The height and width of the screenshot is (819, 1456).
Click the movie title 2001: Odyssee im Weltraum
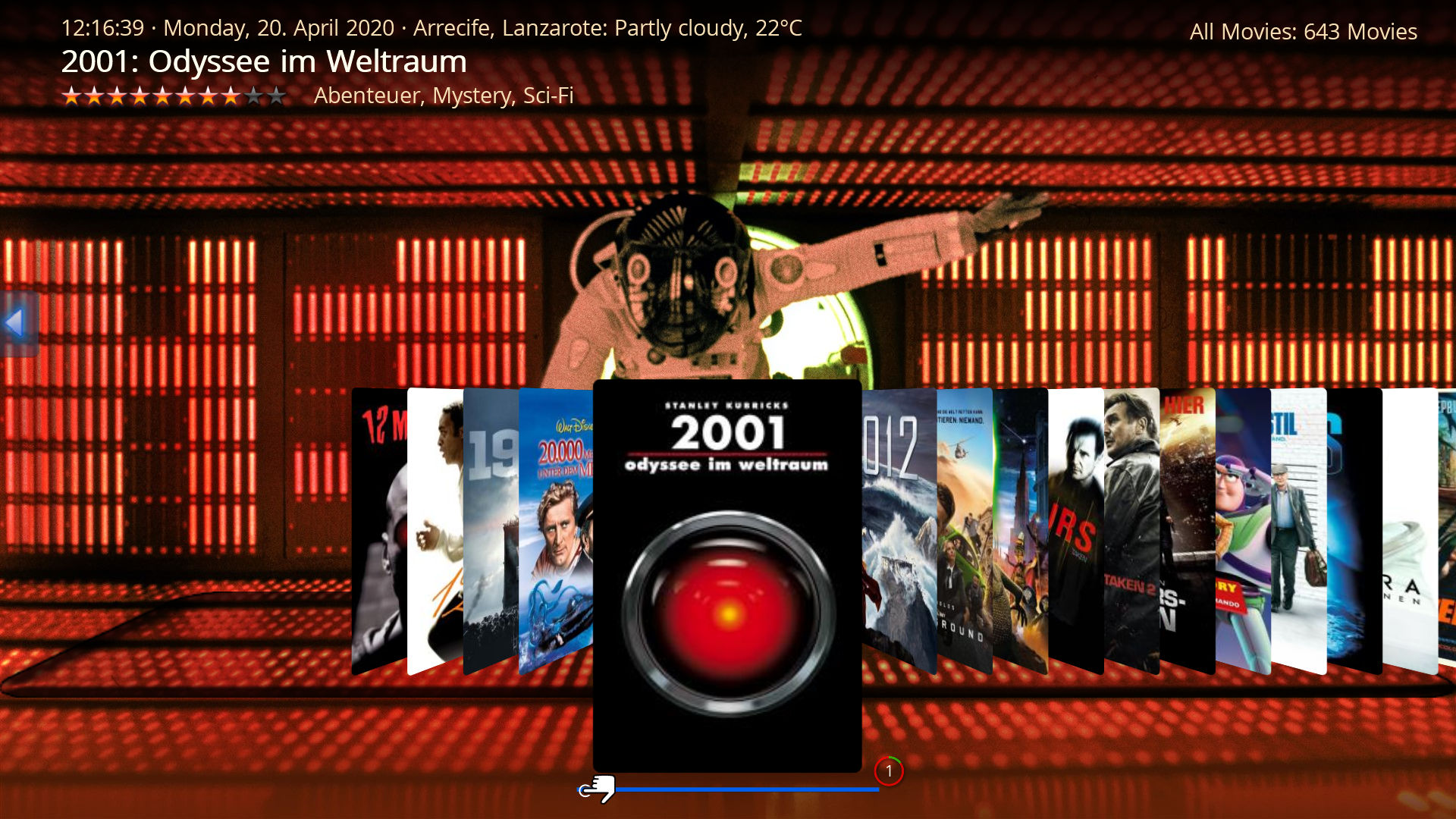click(264, 61)
